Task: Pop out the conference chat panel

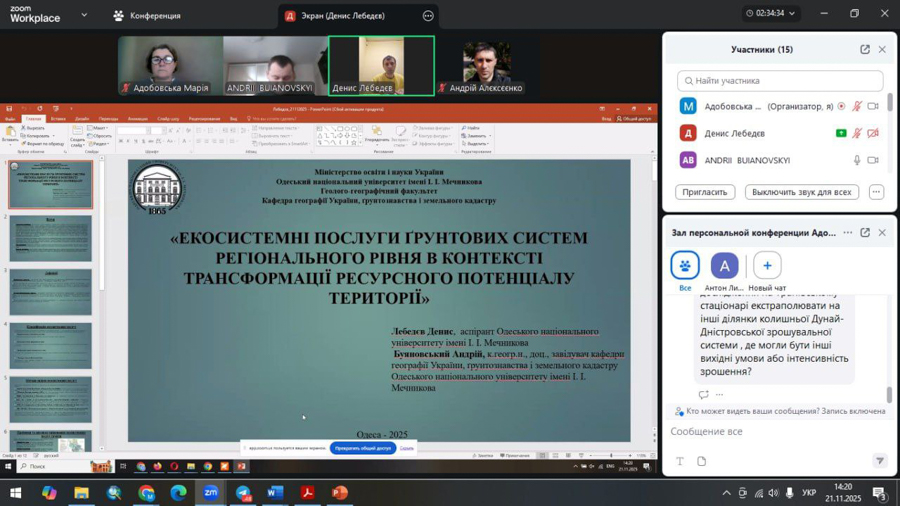Action: click(865, 233)
